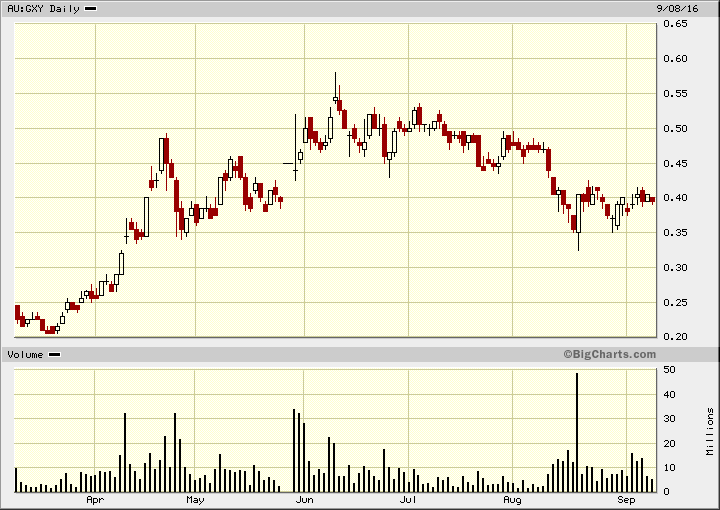Click the long-wick candlestick that gapped up just before the Jun gridline
Screen dimensions: 720x510
pyautogui.click(x=296, y=147)
